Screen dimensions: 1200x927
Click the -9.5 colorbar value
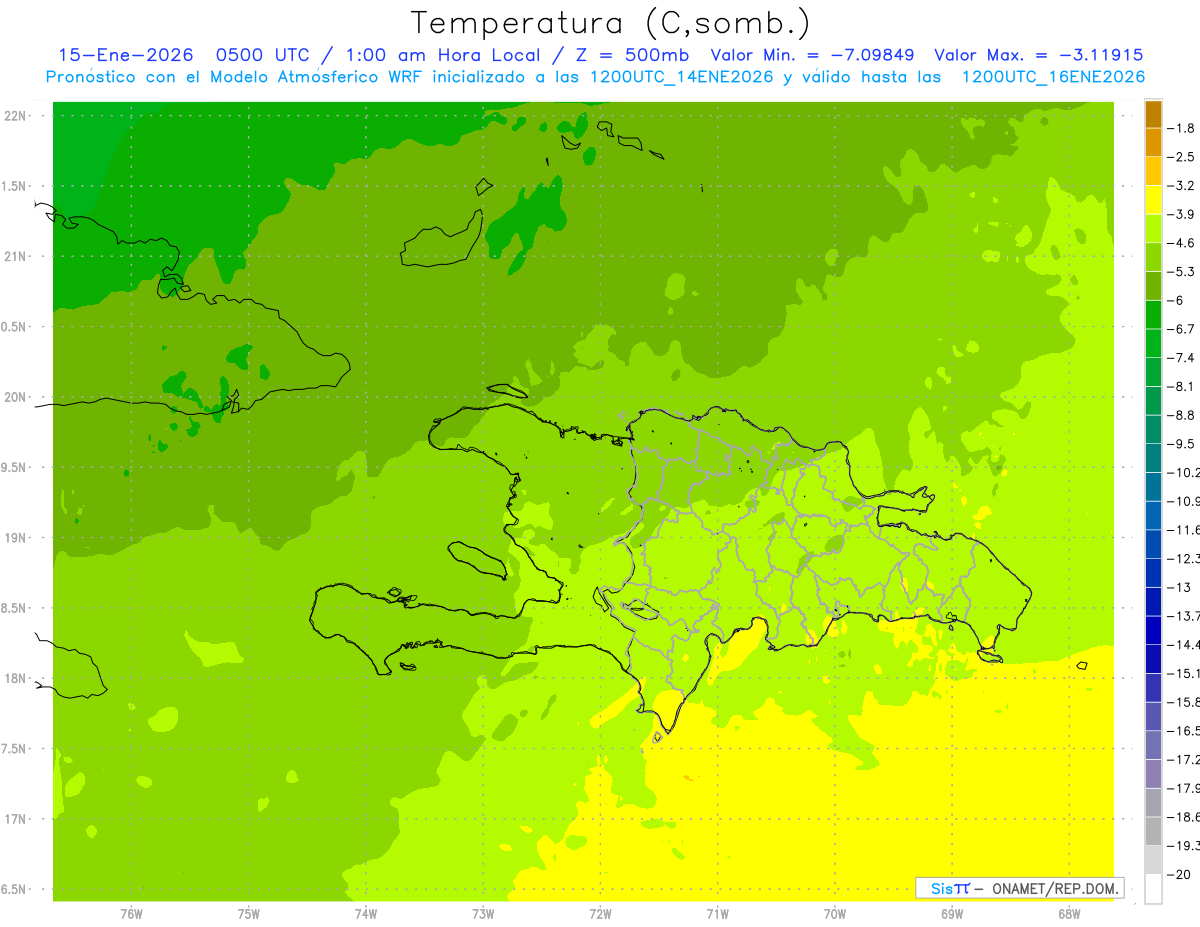[x=1182, y=444]
